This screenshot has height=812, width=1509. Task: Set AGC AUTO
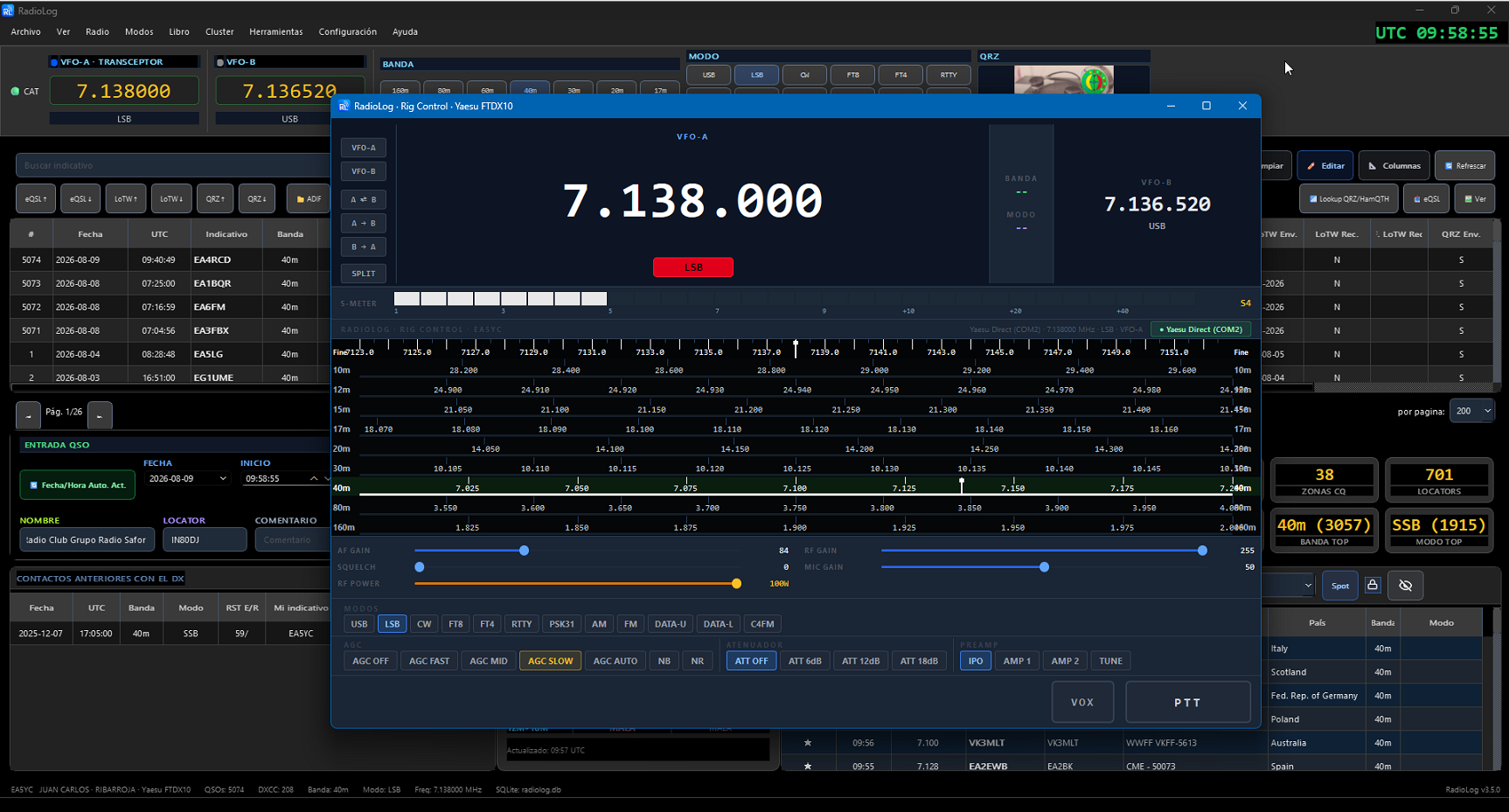coord(615,661)
